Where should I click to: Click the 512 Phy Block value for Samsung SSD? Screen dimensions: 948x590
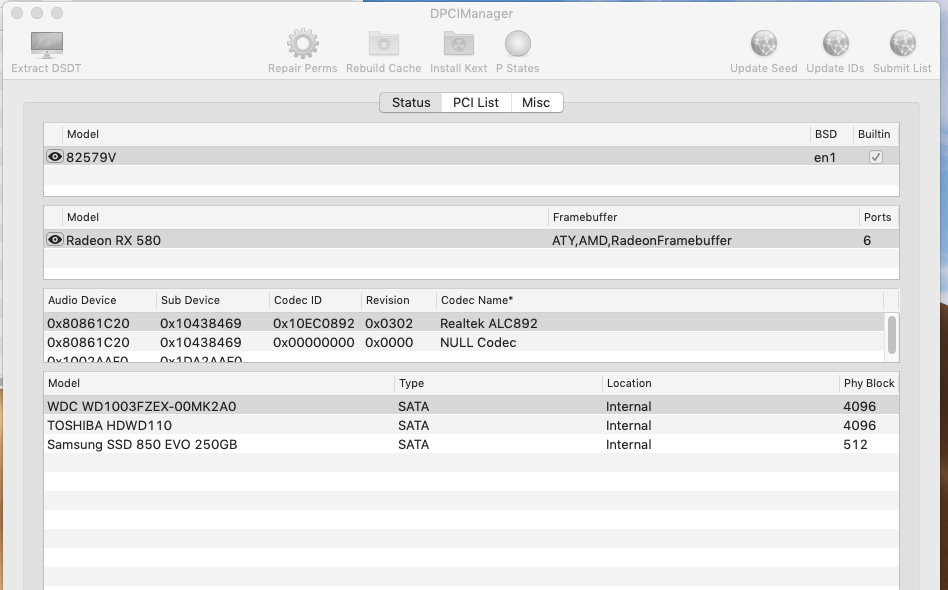(x=855, y=445)
